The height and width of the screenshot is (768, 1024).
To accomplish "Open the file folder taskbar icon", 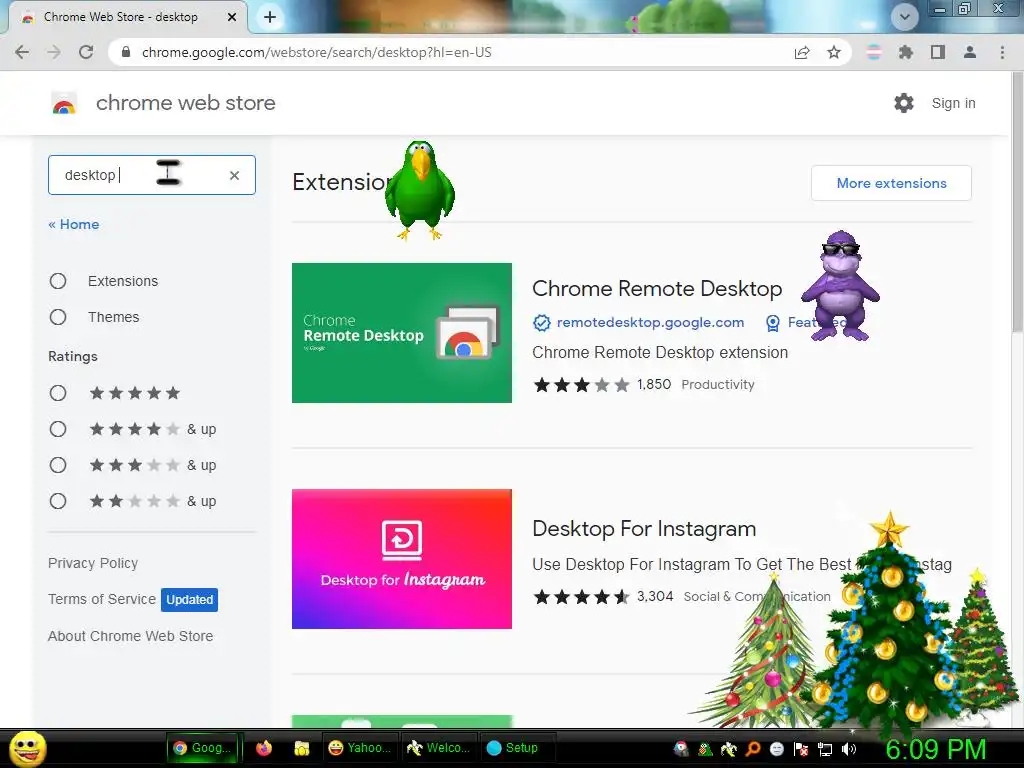I will (301, 748).
